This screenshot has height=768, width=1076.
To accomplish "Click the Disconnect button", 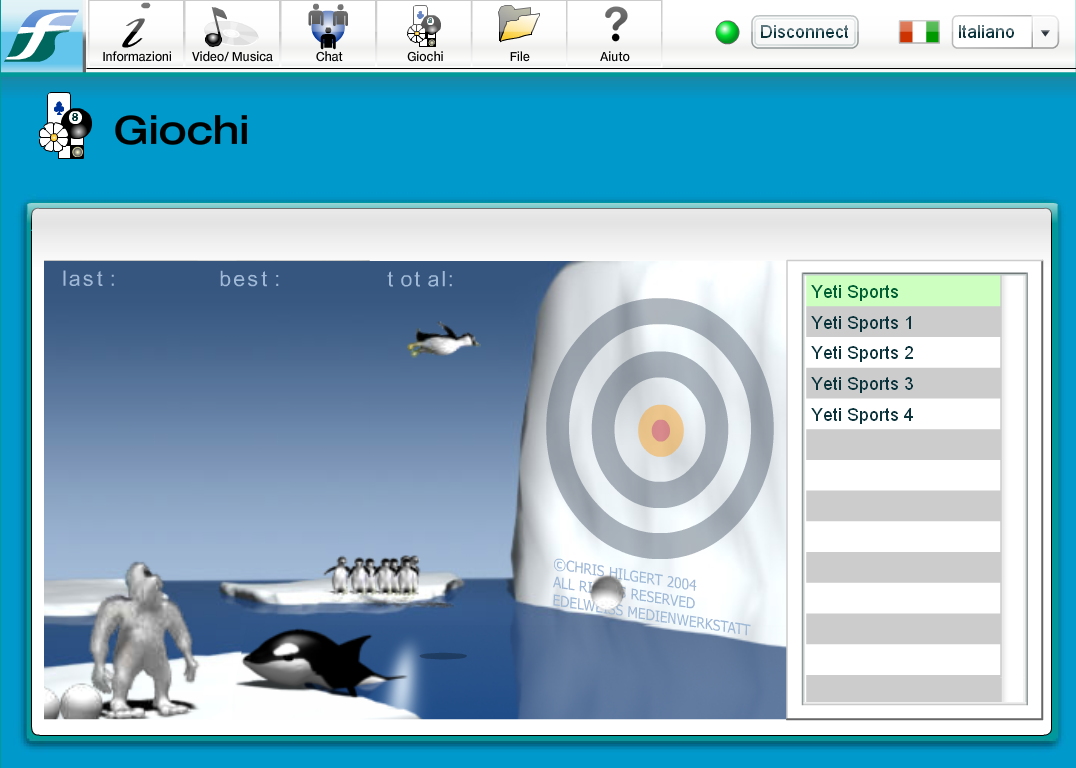I will [x=804, y=32].
